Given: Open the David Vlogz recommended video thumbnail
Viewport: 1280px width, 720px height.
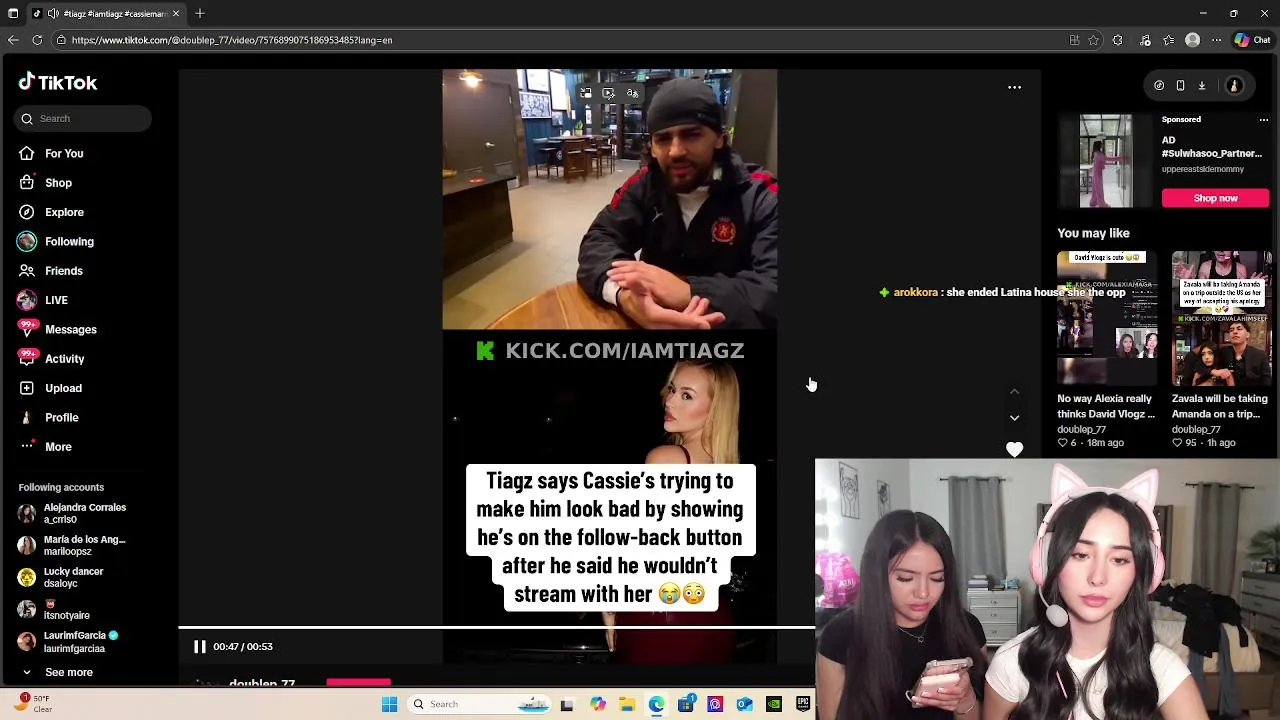Looking at the screenshot, I should pyautogui.click(x=1107, y=319).
